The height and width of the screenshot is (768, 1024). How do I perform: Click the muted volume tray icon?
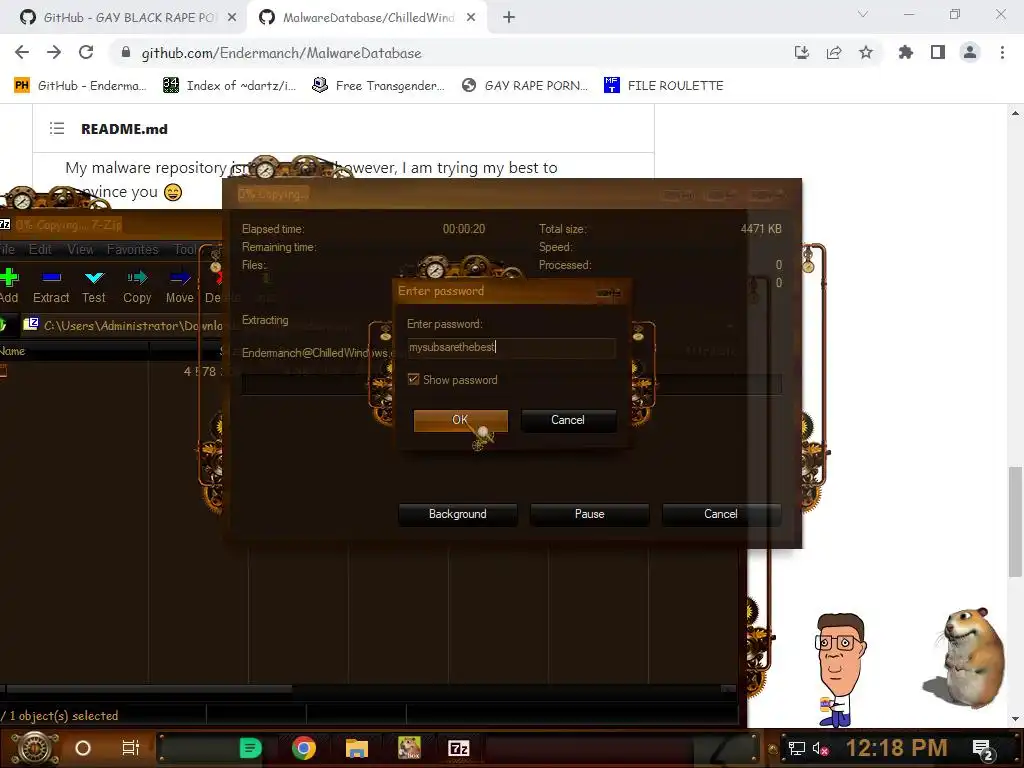pos(821,748)
